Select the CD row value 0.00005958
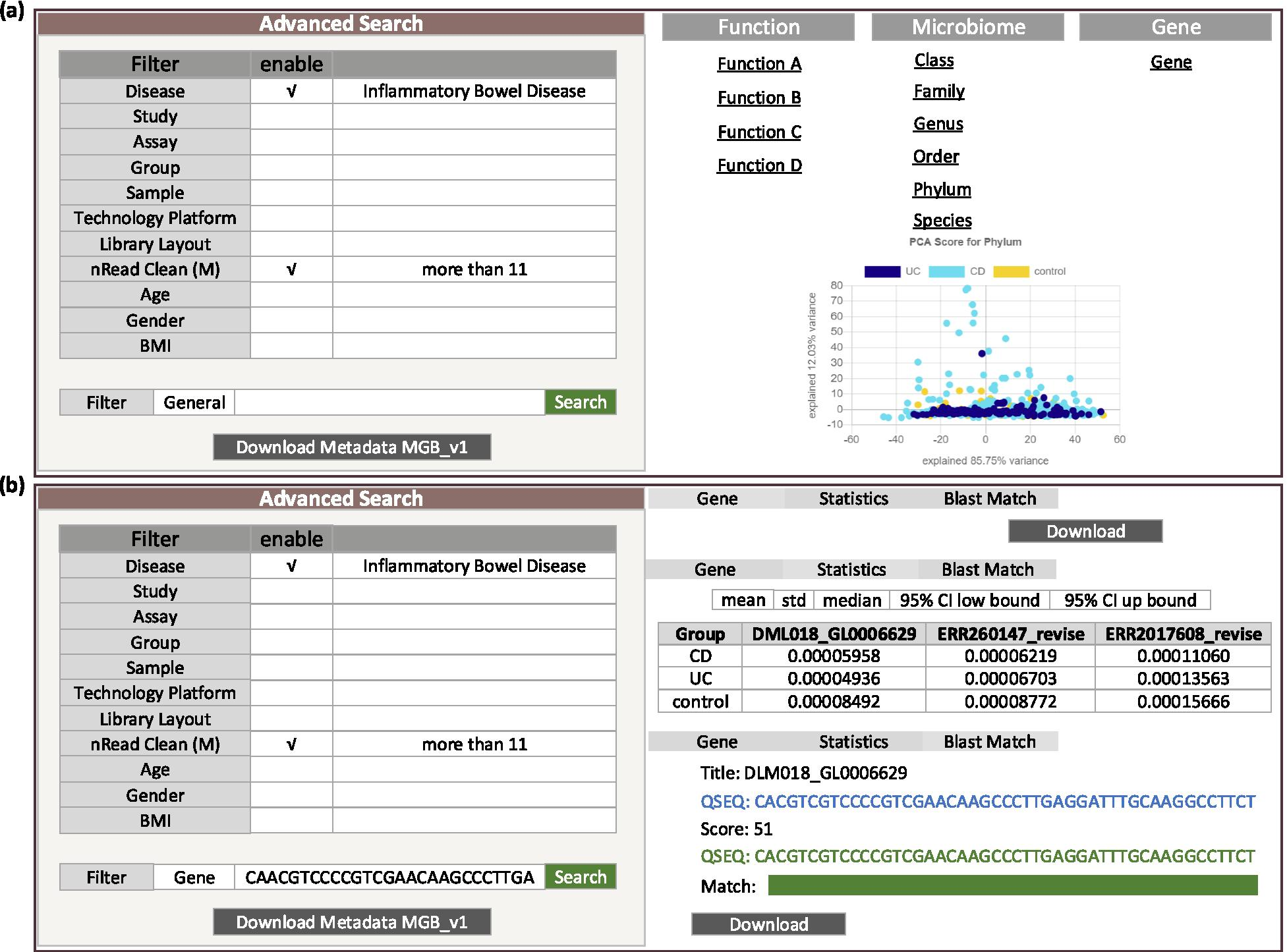 834,656
